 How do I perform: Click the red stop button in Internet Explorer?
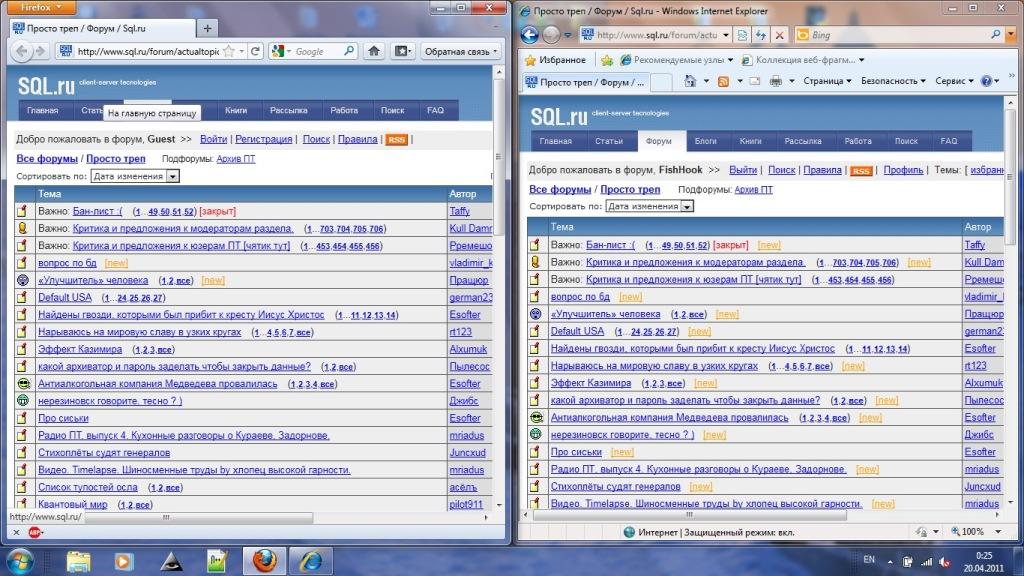coord(779,35)
